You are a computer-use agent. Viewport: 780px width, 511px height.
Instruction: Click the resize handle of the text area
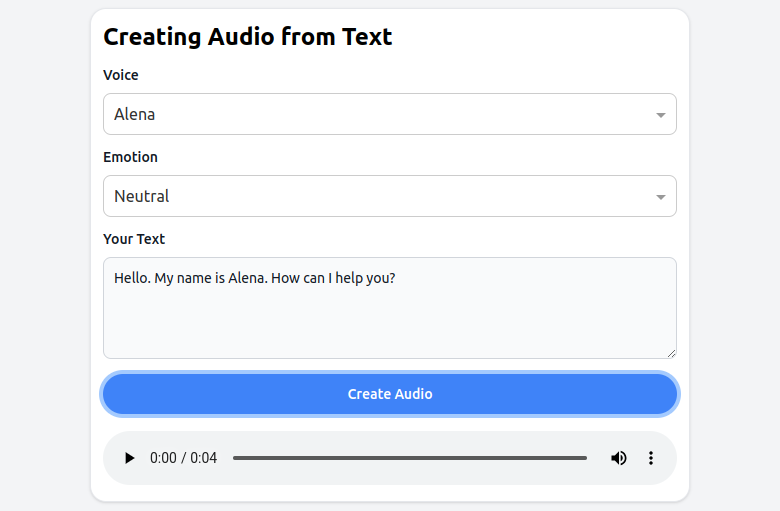pyautogui.click(x=671, y=353)
